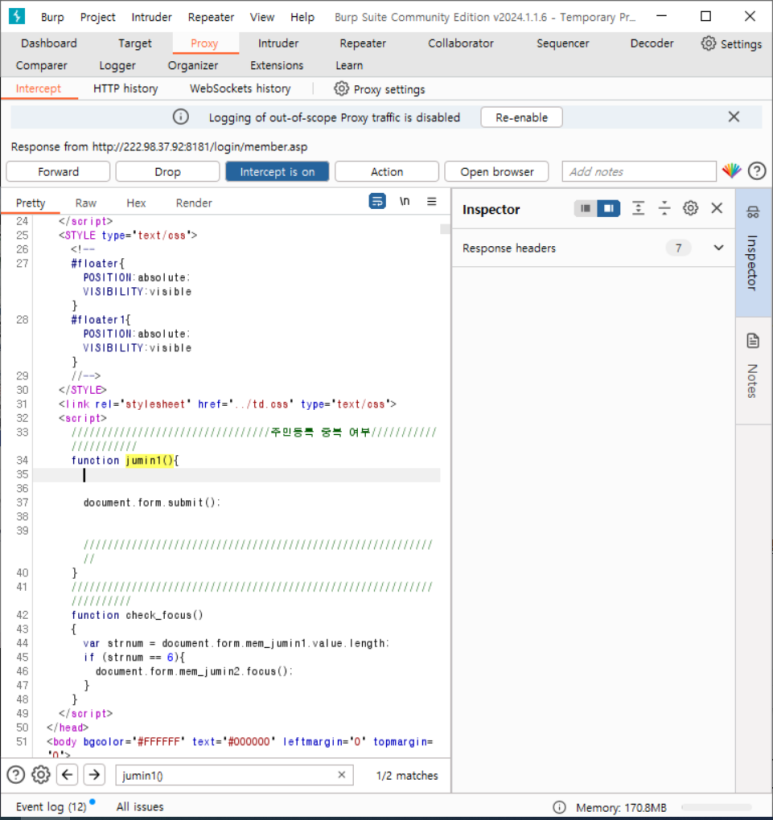
Task: Open the Project menu
Action: (x=98, y=17)
